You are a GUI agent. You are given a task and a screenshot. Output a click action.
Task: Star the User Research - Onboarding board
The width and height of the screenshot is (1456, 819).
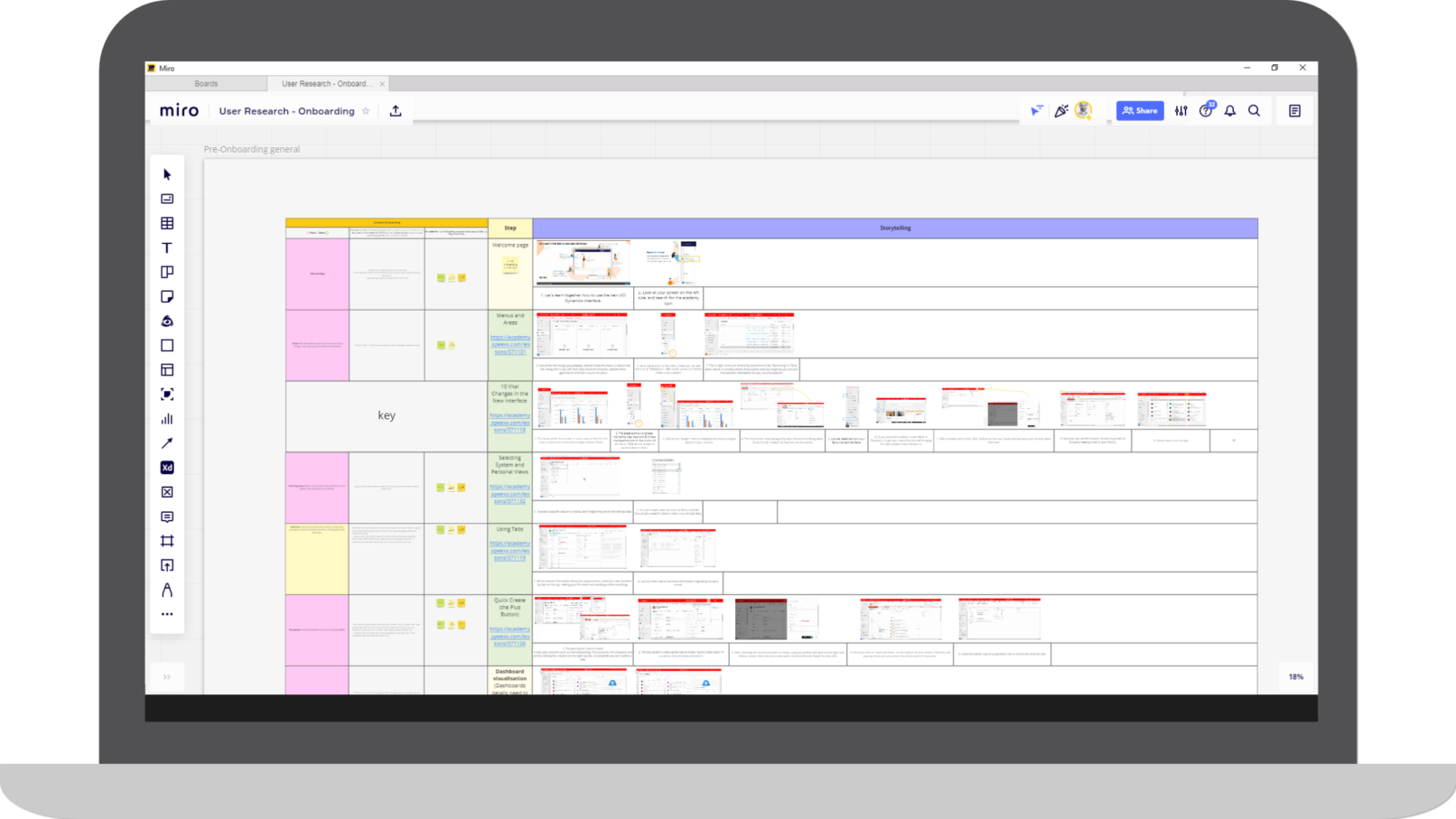[x=366, y=111]
